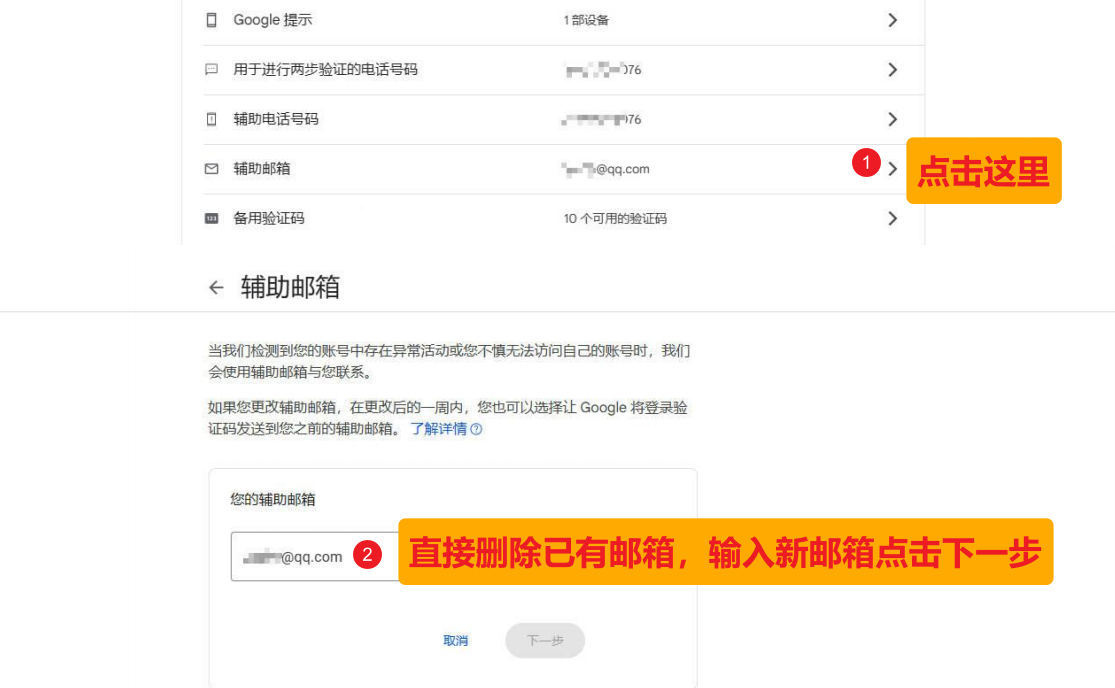Select 用于进行两步验证的电话号码 label
This screenshot has width=1115, height=688.
tap(326, 70)
